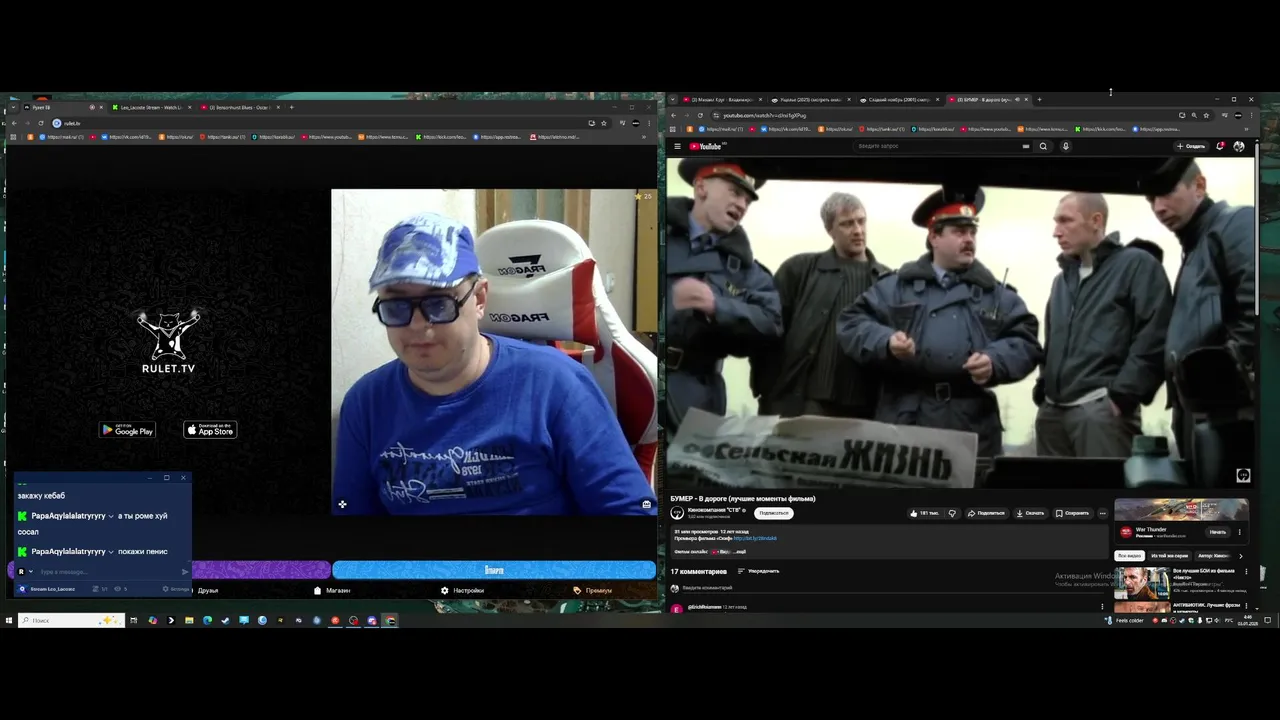Click the RULET.TV cat logo

168,341
